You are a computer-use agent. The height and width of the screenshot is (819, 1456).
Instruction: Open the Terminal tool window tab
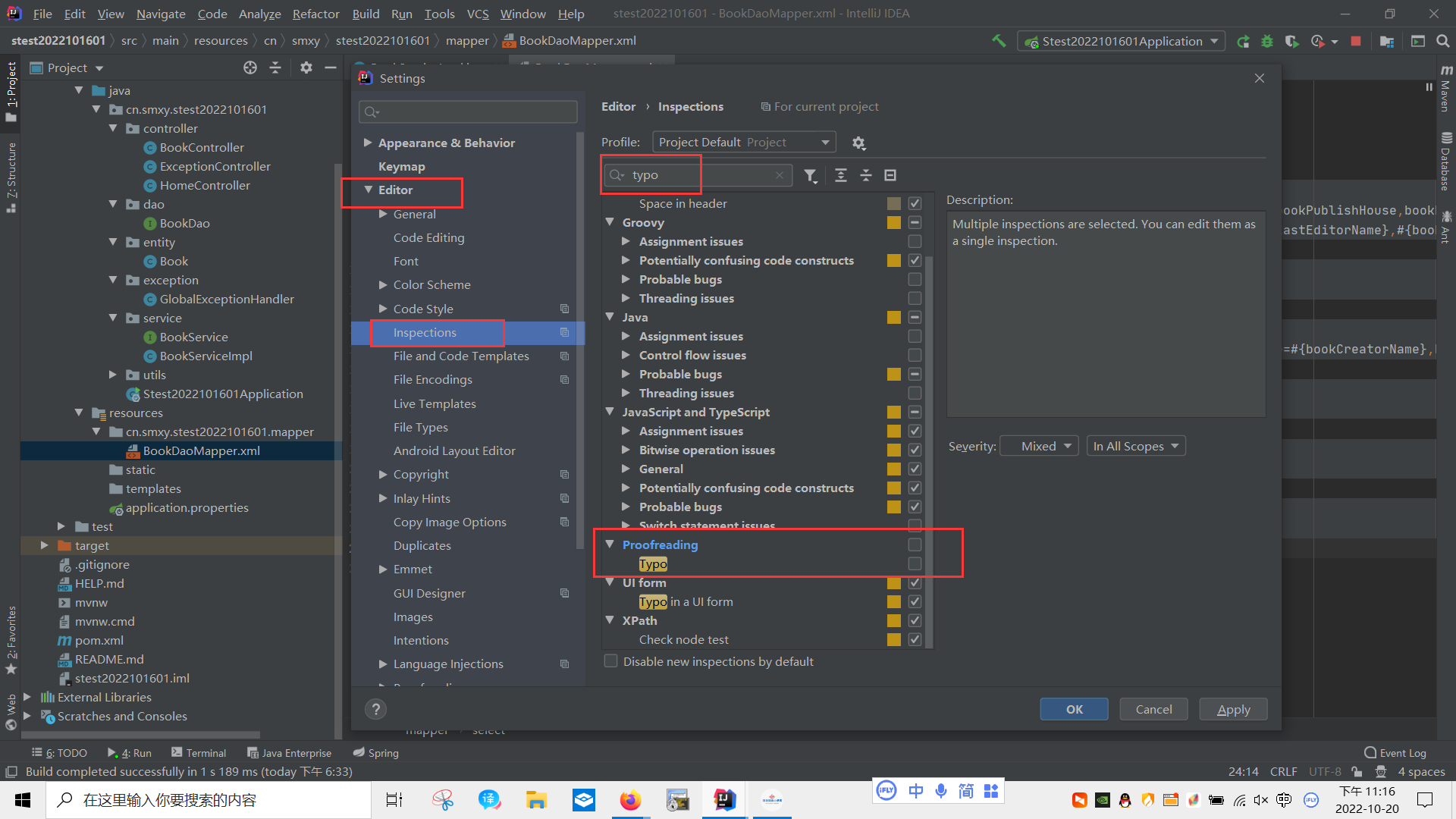(199, 752)
